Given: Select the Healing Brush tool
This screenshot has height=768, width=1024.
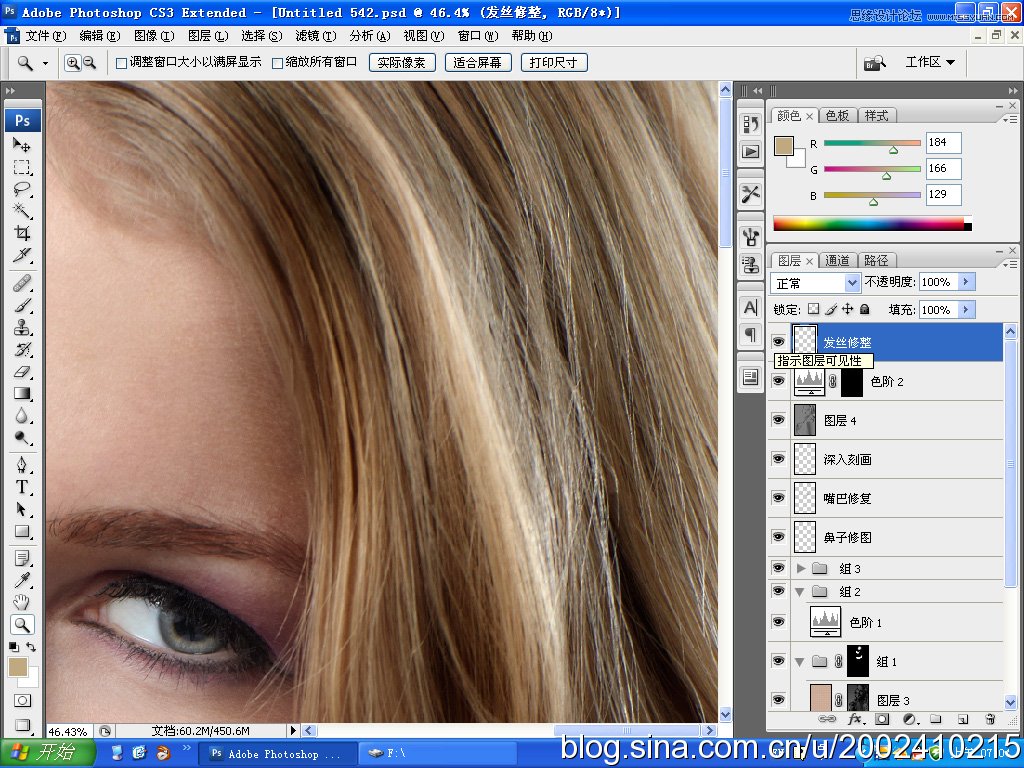Looking at the screenshot, I should tap(22, 283).
